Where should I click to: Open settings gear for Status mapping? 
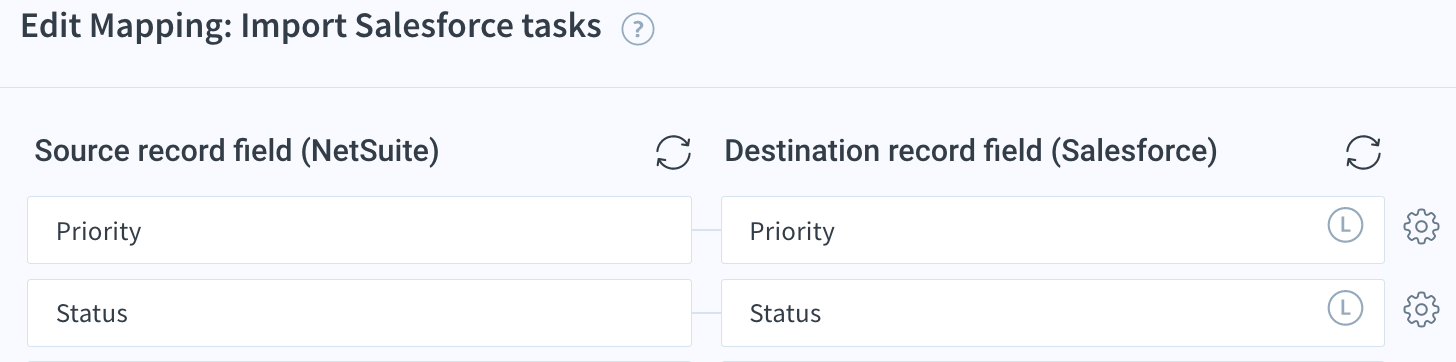click(x=1421, y=310)
